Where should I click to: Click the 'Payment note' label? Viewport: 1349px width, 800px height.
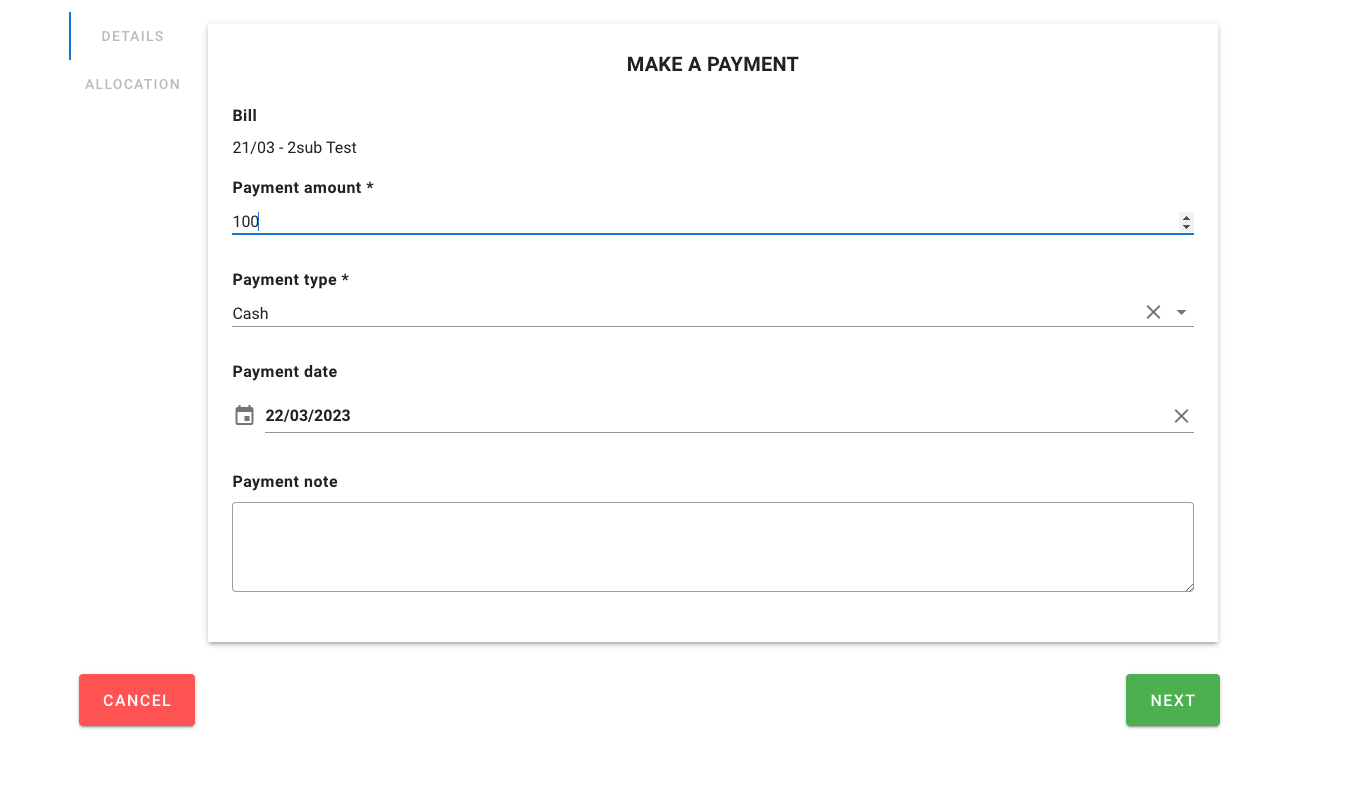click(284, 481)
